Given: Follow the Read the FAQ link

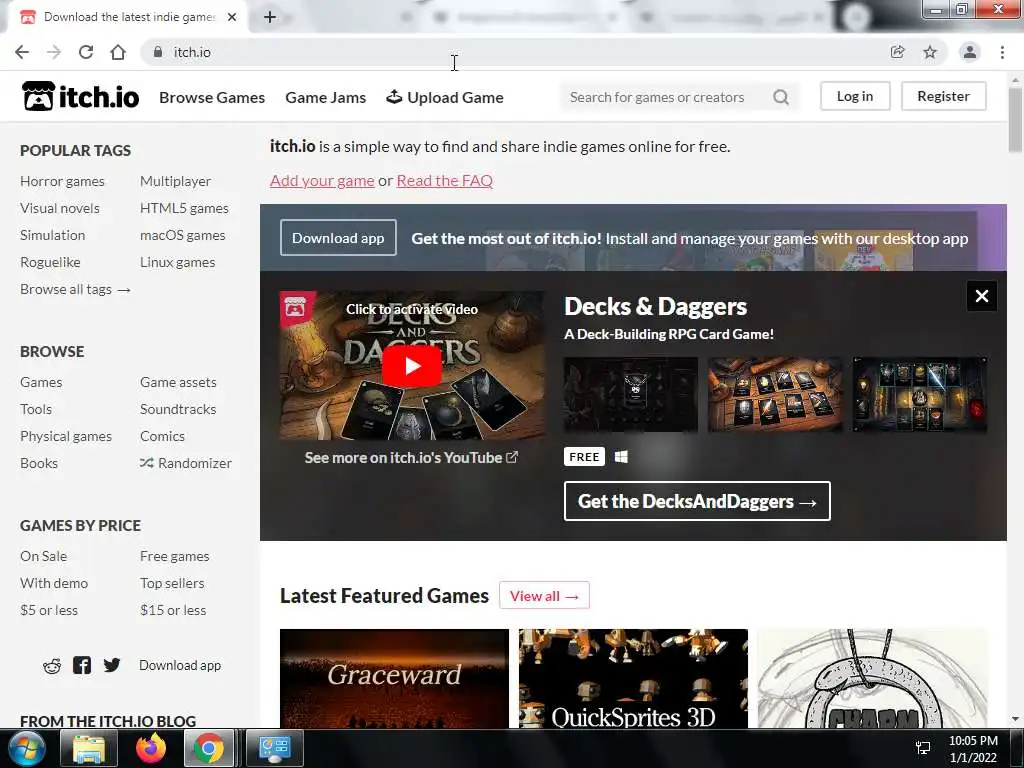Looking at the screenshot, I should 445,181.
